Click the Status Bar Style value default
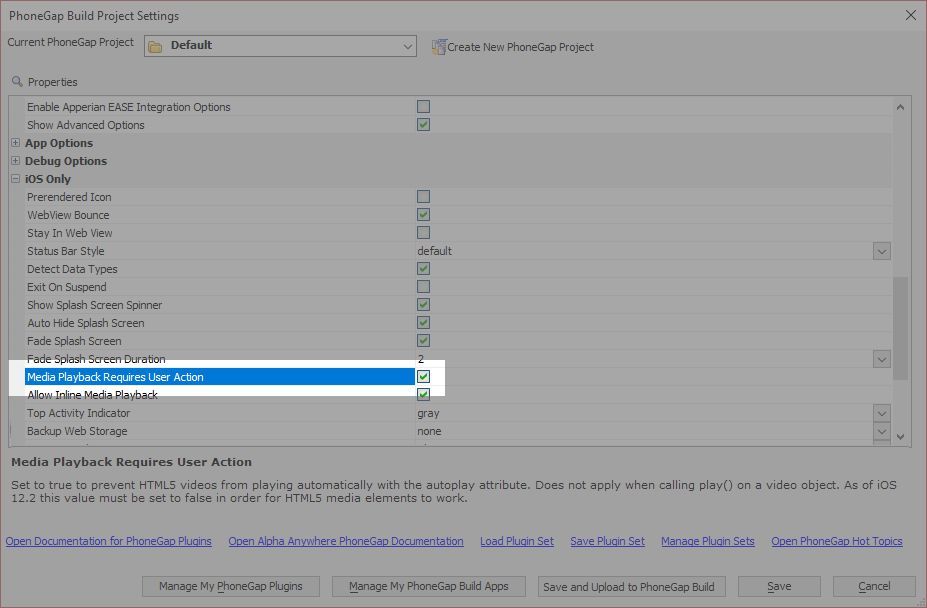Screen dimensions: 927x608 point(435,251)
